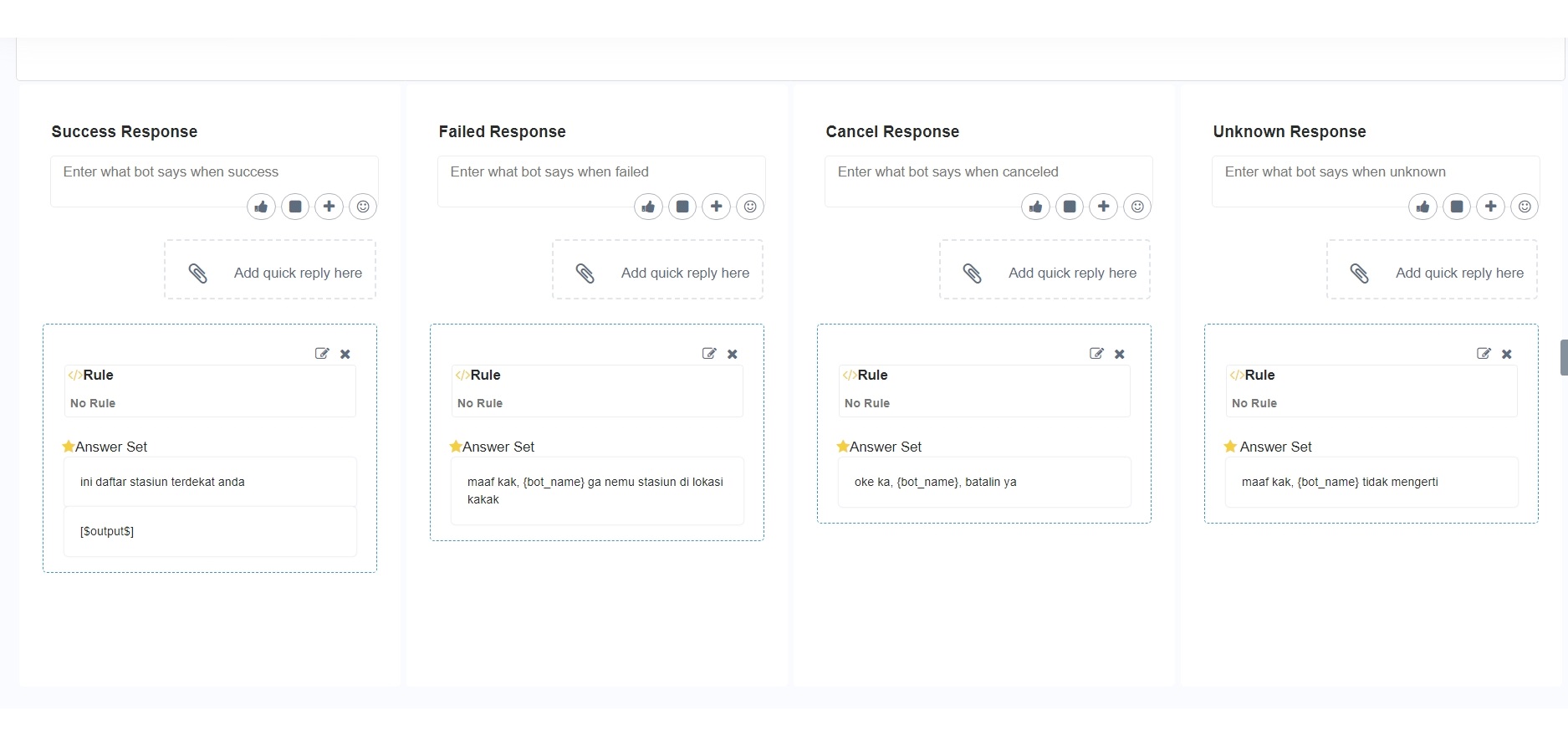Select the '[$output$]' answer in Success Response
Viewport: 1568px width, 736px height.
point(210,531)
